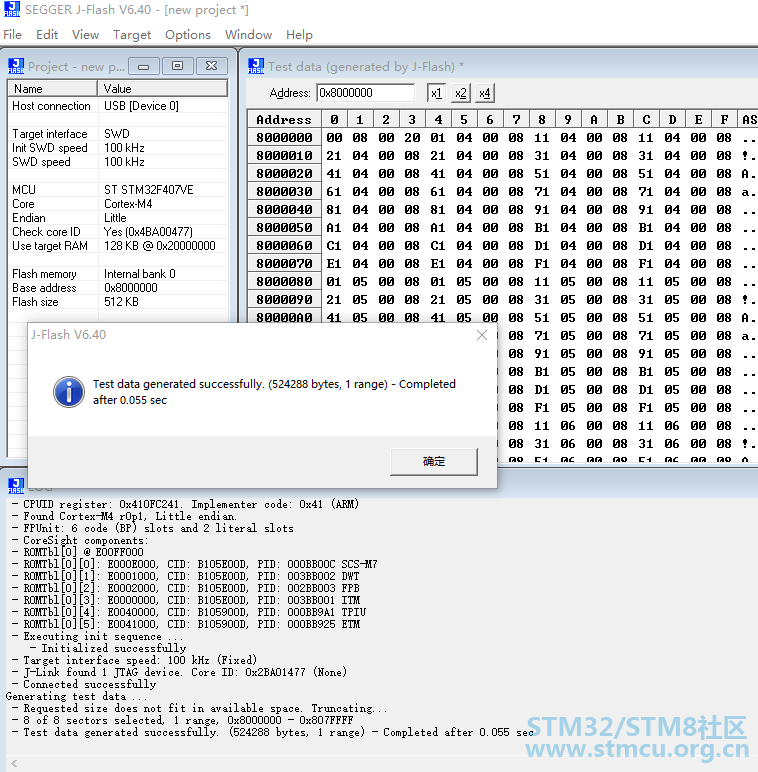The height and width of the screenshot is (772, 758).
Task: Select the Init SWD speed row
Action: 118,148
